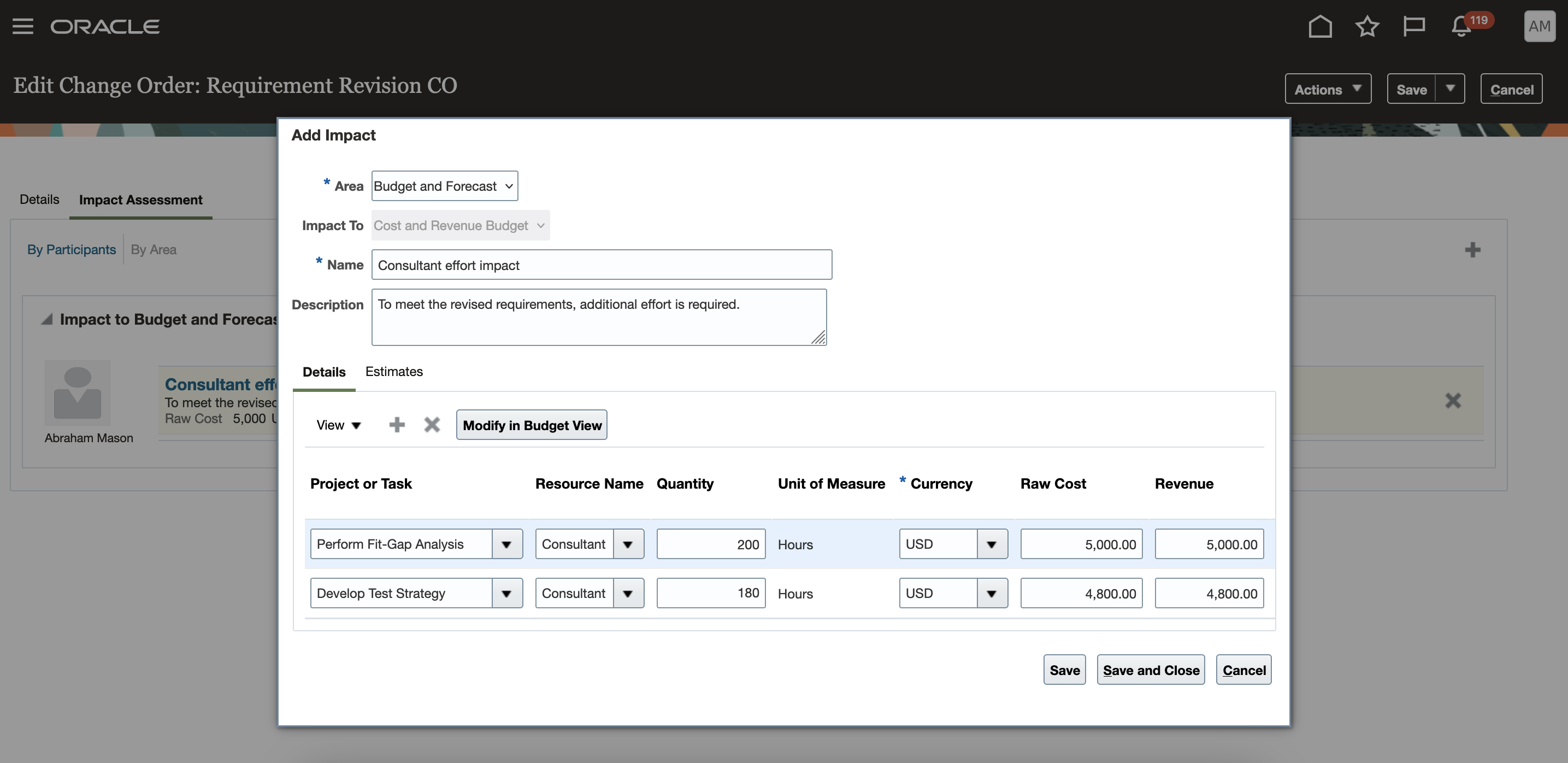
Task: Click the Currency column header
Action: click(x=941, y=484)
